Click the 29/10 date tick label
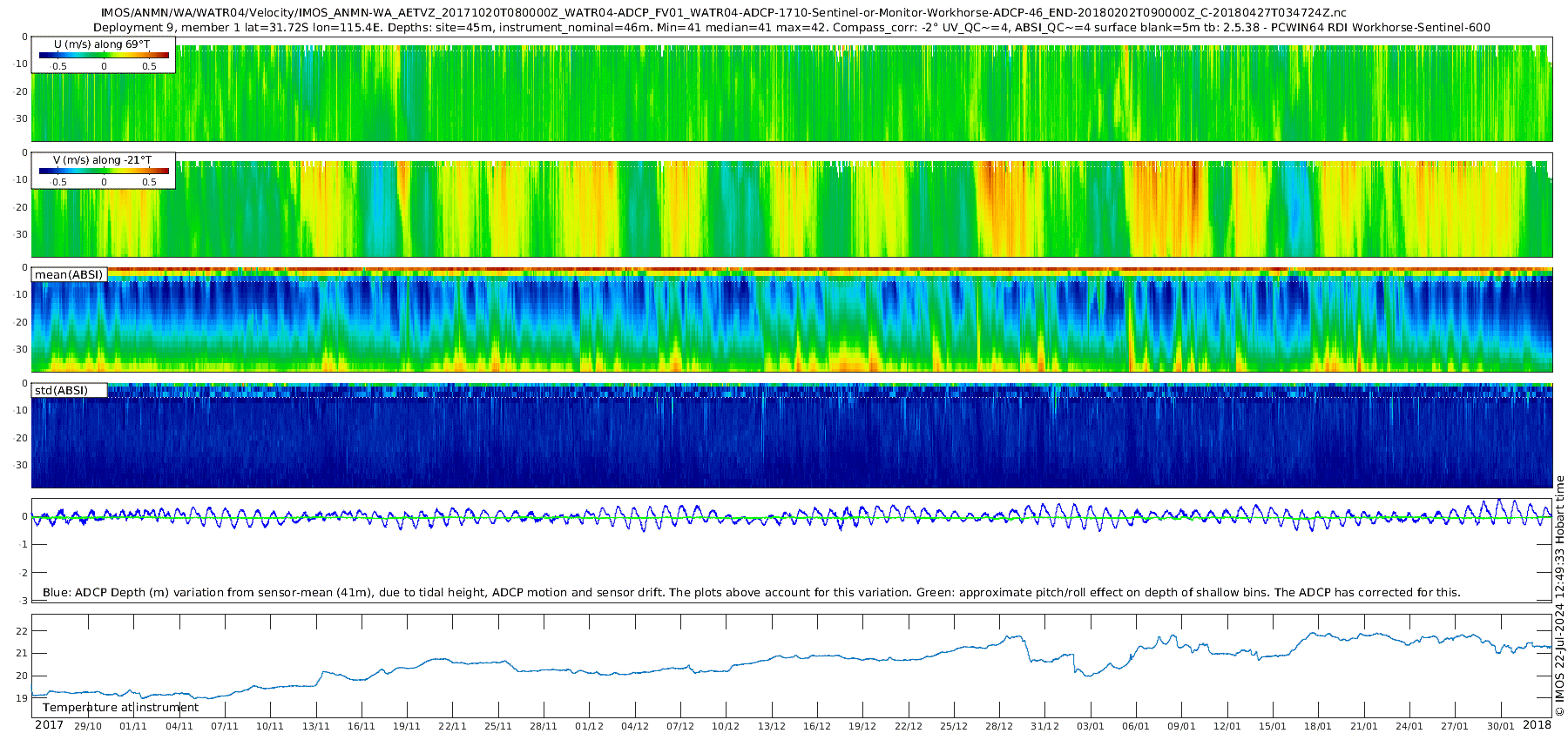The height and width of the screenshot is (740, 1568). 88,726
